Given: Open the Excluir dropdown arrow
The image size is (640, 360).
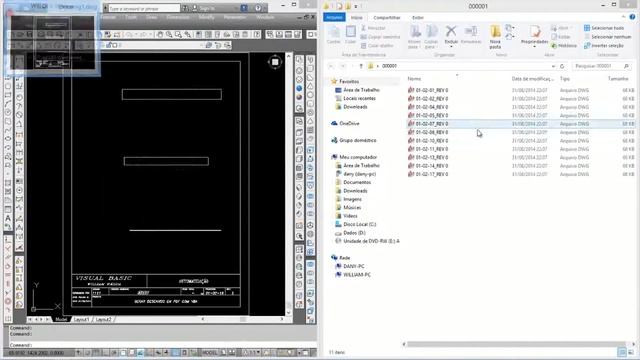Looking at the screenshot, I should click(x=451, y=47).
